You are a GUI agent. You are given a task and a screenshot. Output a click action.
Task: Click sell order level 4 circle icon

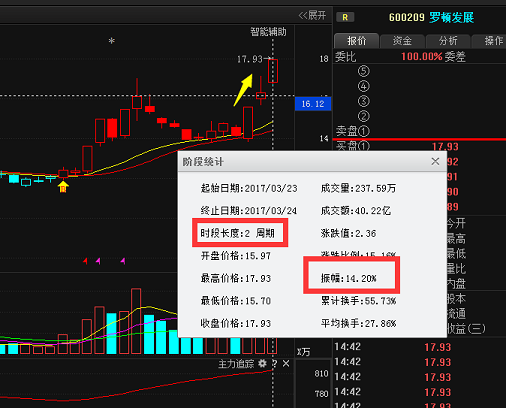363,86
